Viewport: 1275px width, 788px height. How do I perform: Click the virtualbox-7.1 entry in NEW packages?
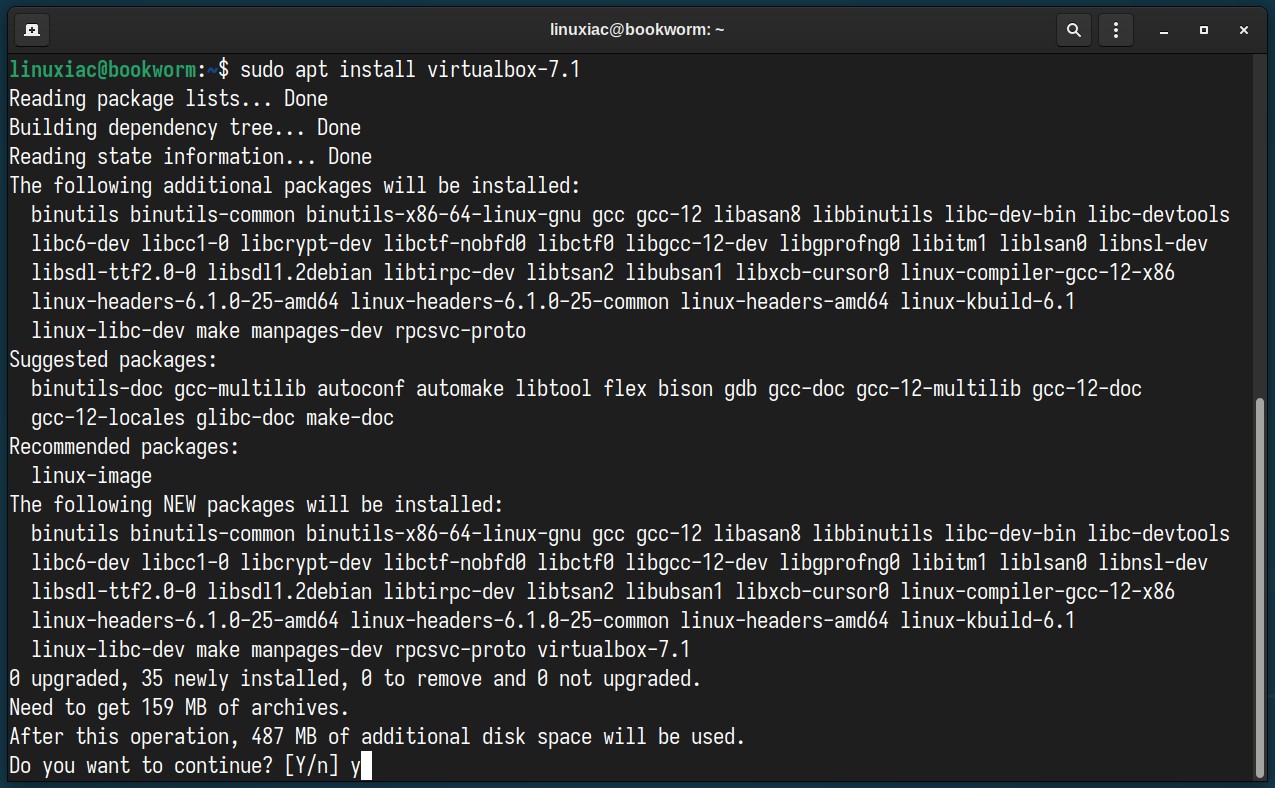click(614, 650)
